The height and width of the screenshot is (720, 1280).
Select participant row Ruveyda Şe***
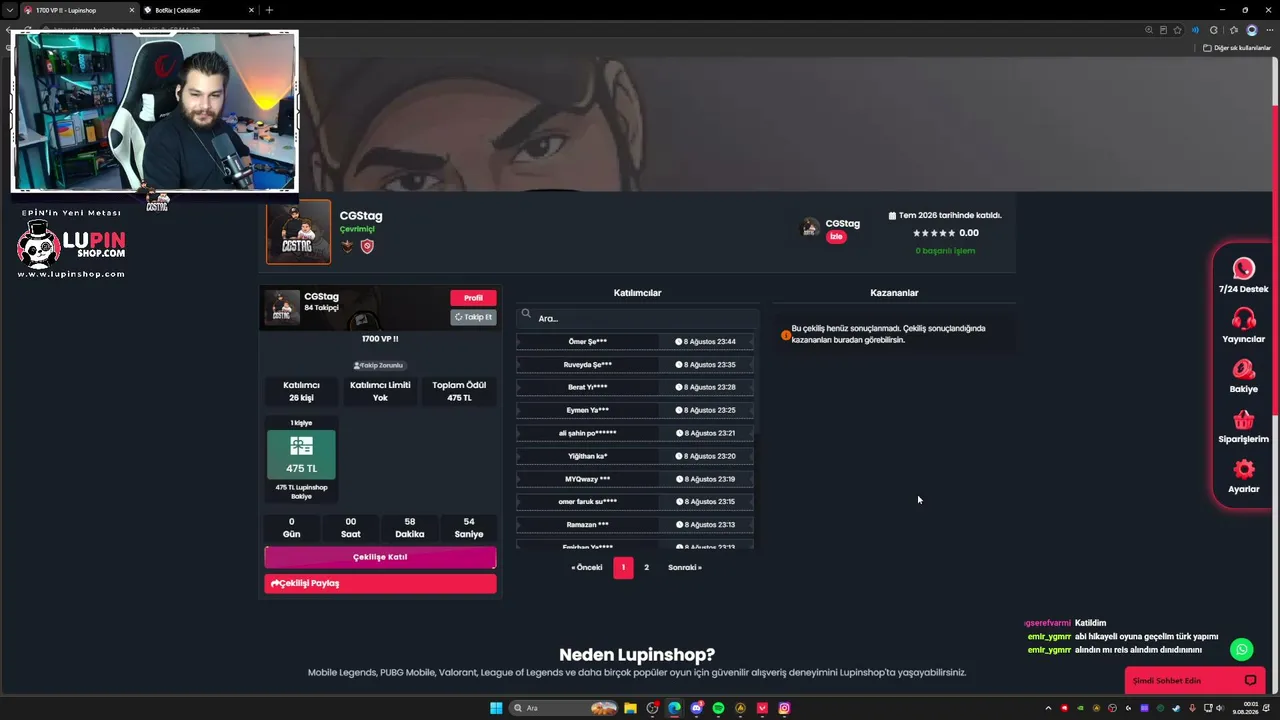click(x=636, y=365)
